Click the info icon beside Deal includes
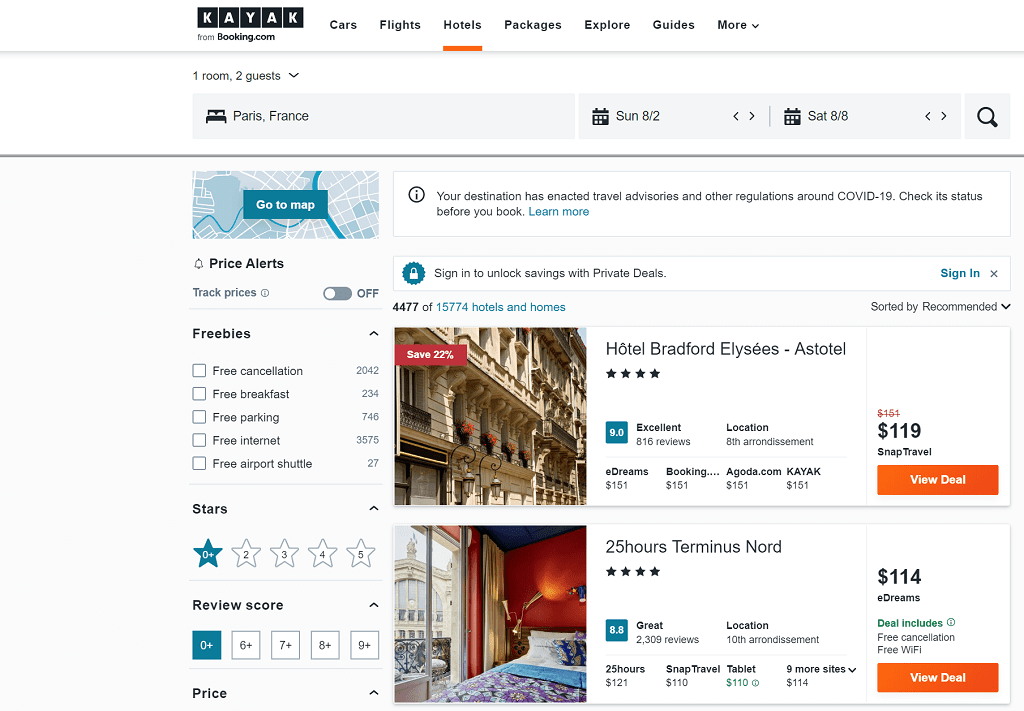 [951, 622]
